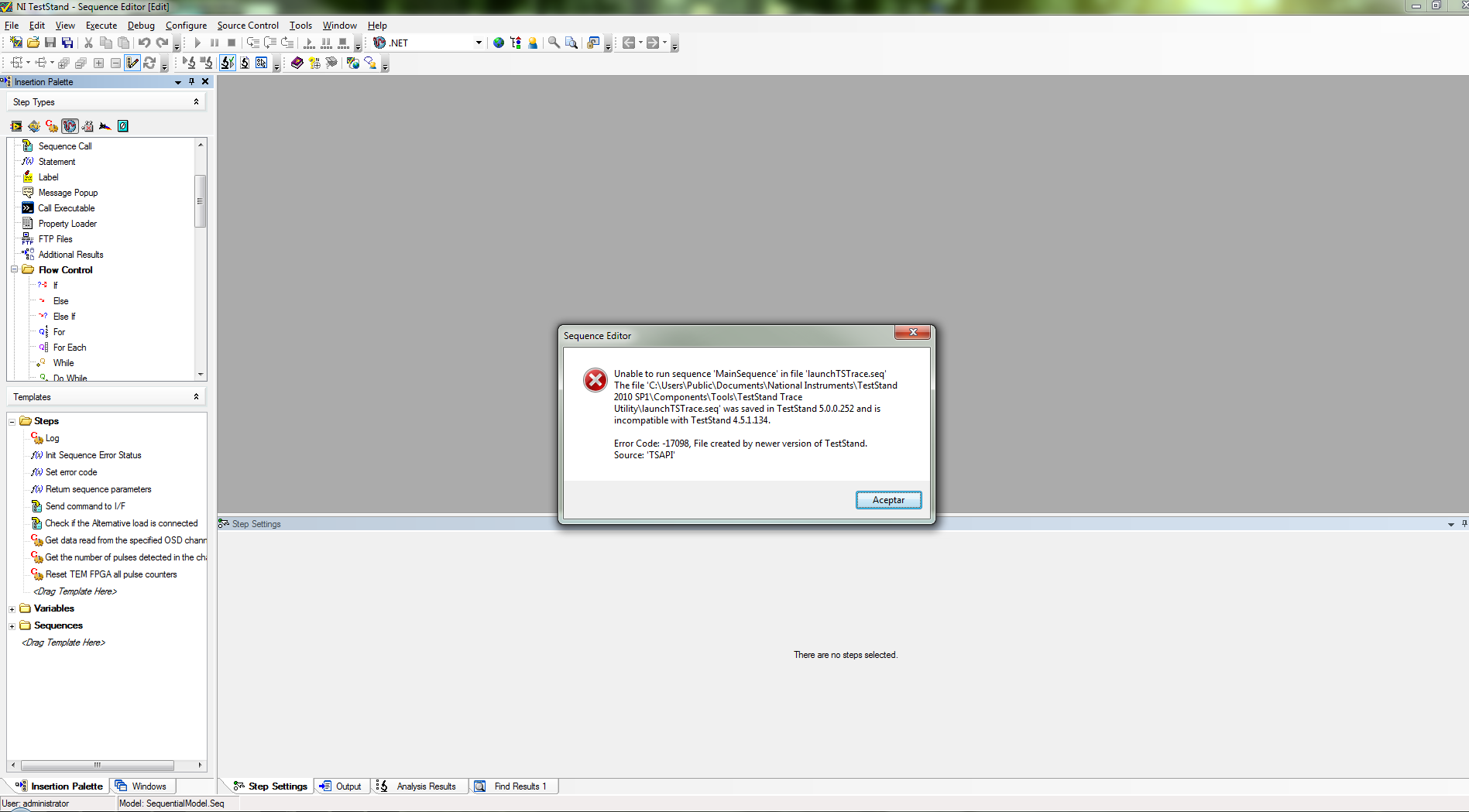
Task: Toggle the highlighted edit pencil checklist icon
Action: click(x=132, y=63)
